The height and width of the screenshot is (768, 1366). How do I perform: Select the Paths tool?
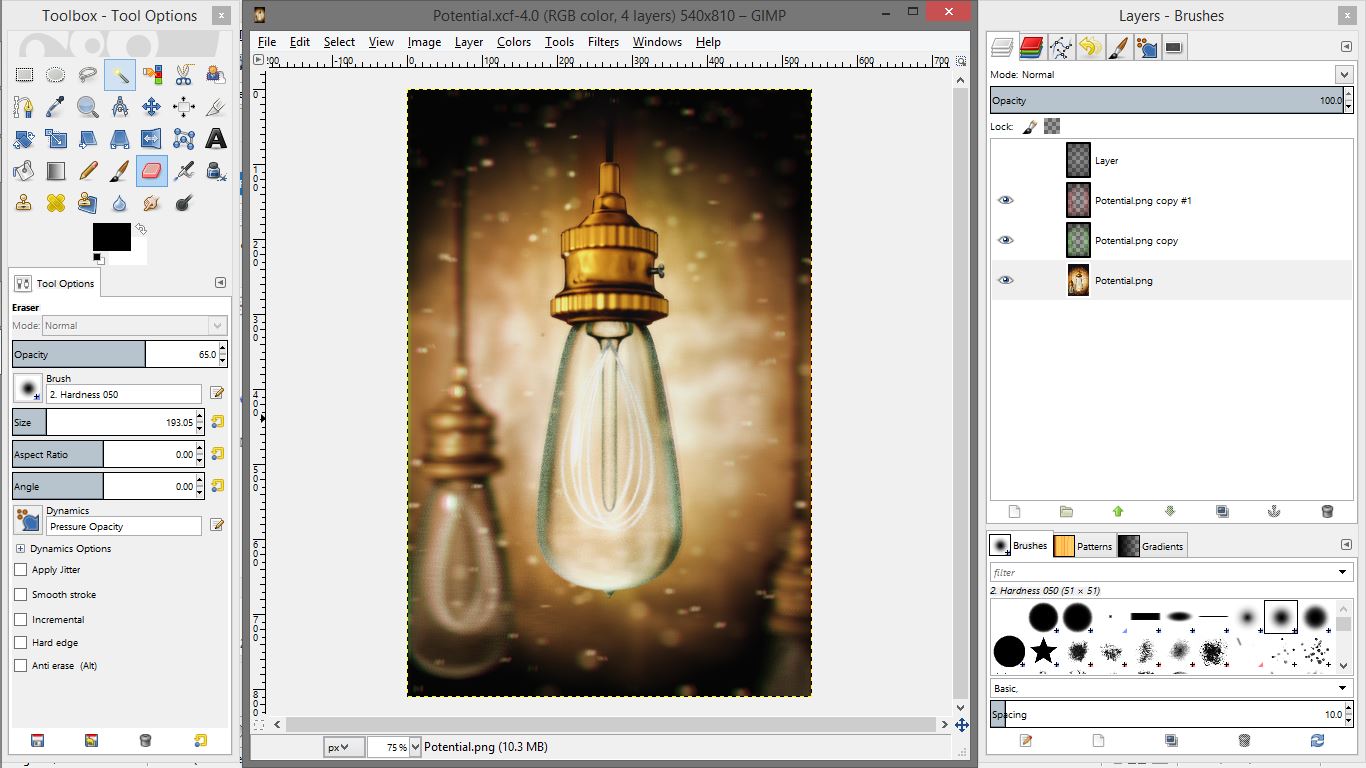coord(24,107)
